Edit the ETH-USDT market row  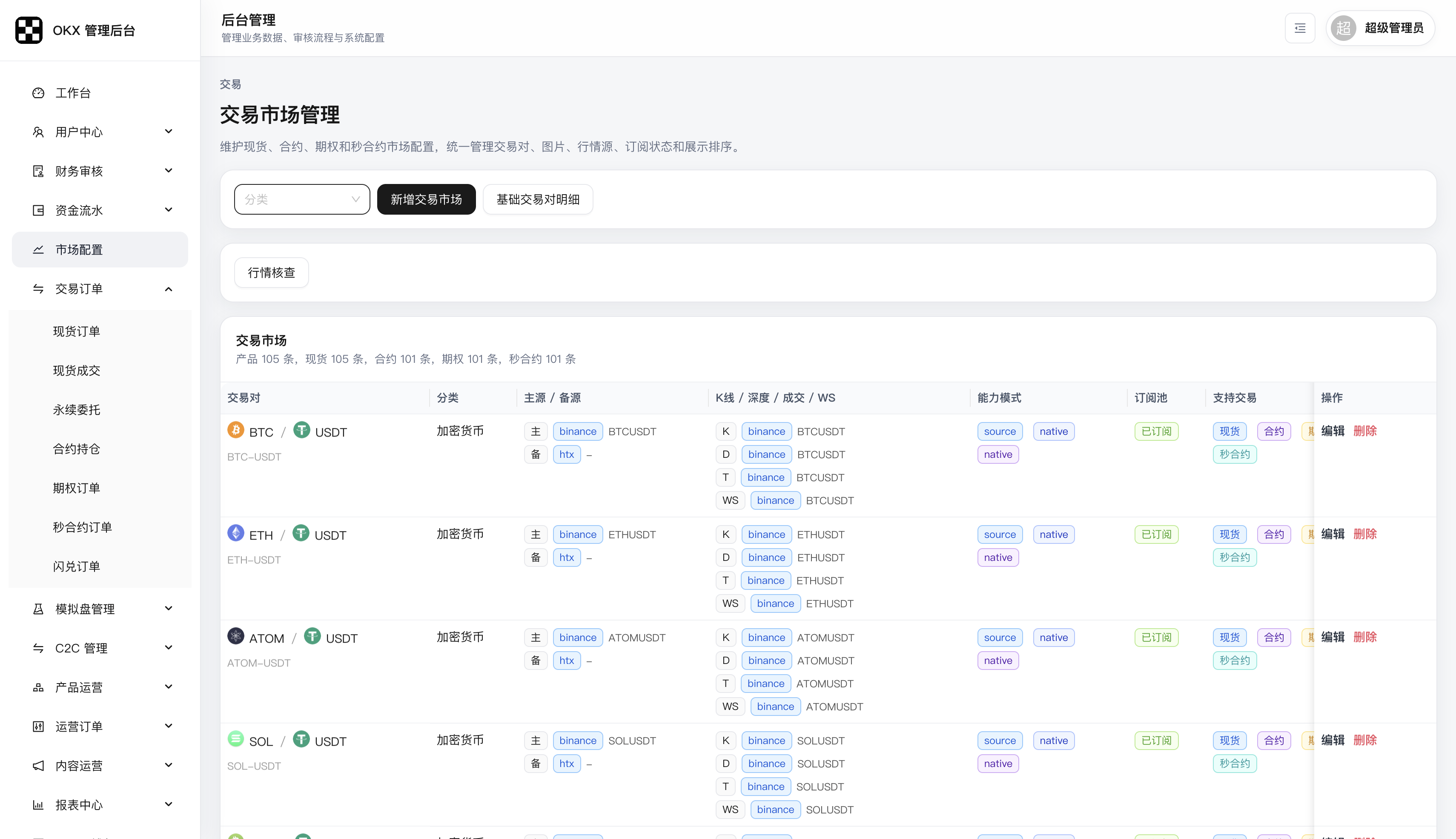[1332, 534]
